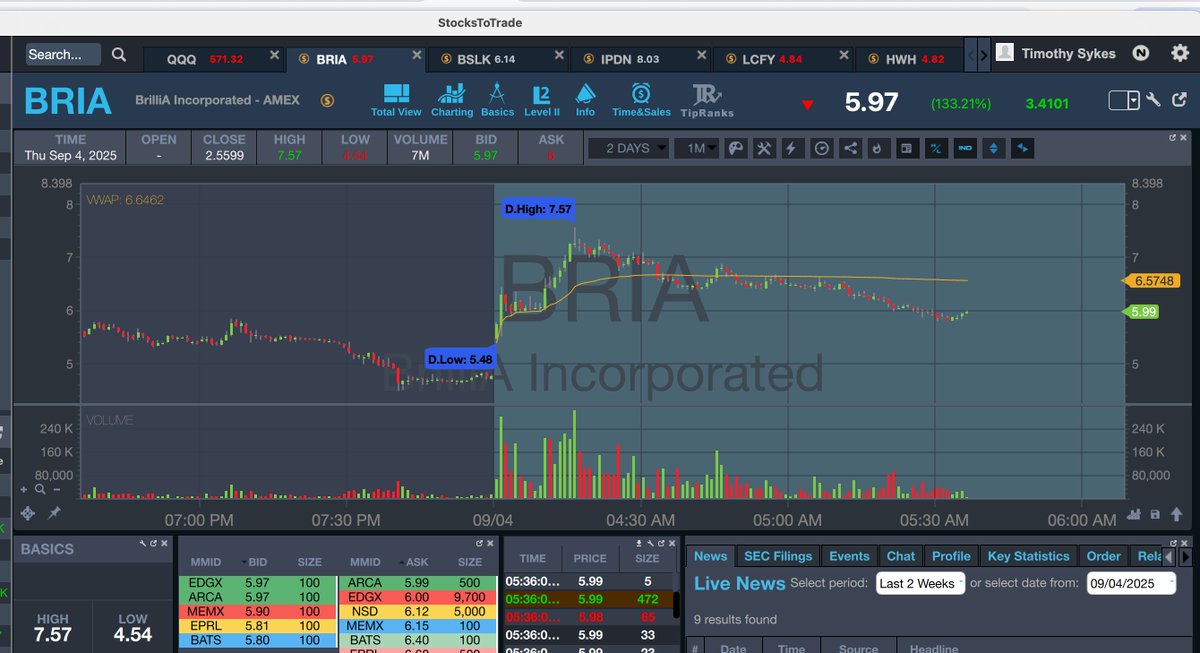1200x653 pixels.
Task: Click the N notification badge
Action: coord(1141,54)
